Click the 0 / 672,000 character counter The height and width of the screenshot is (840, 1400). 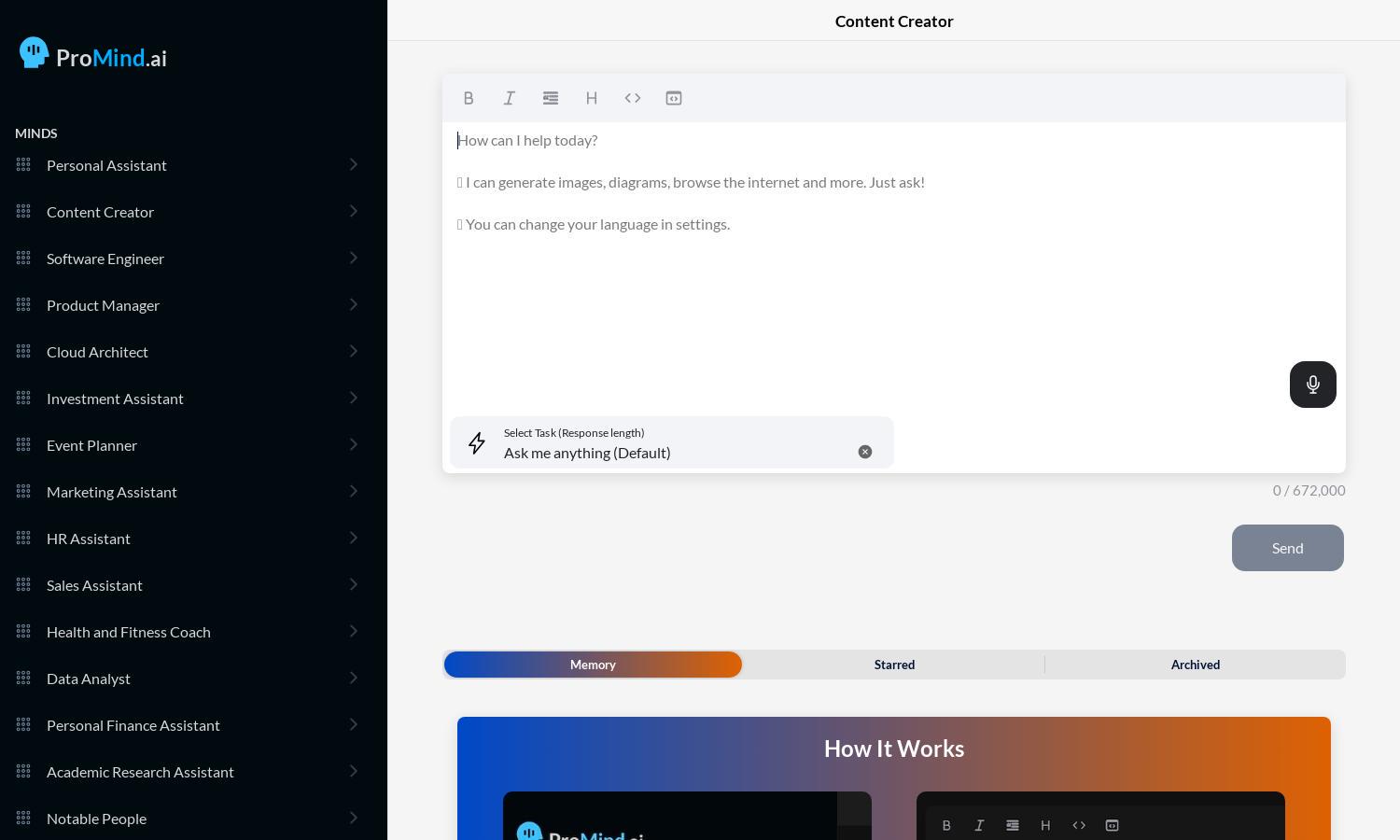click(1309, 490)
